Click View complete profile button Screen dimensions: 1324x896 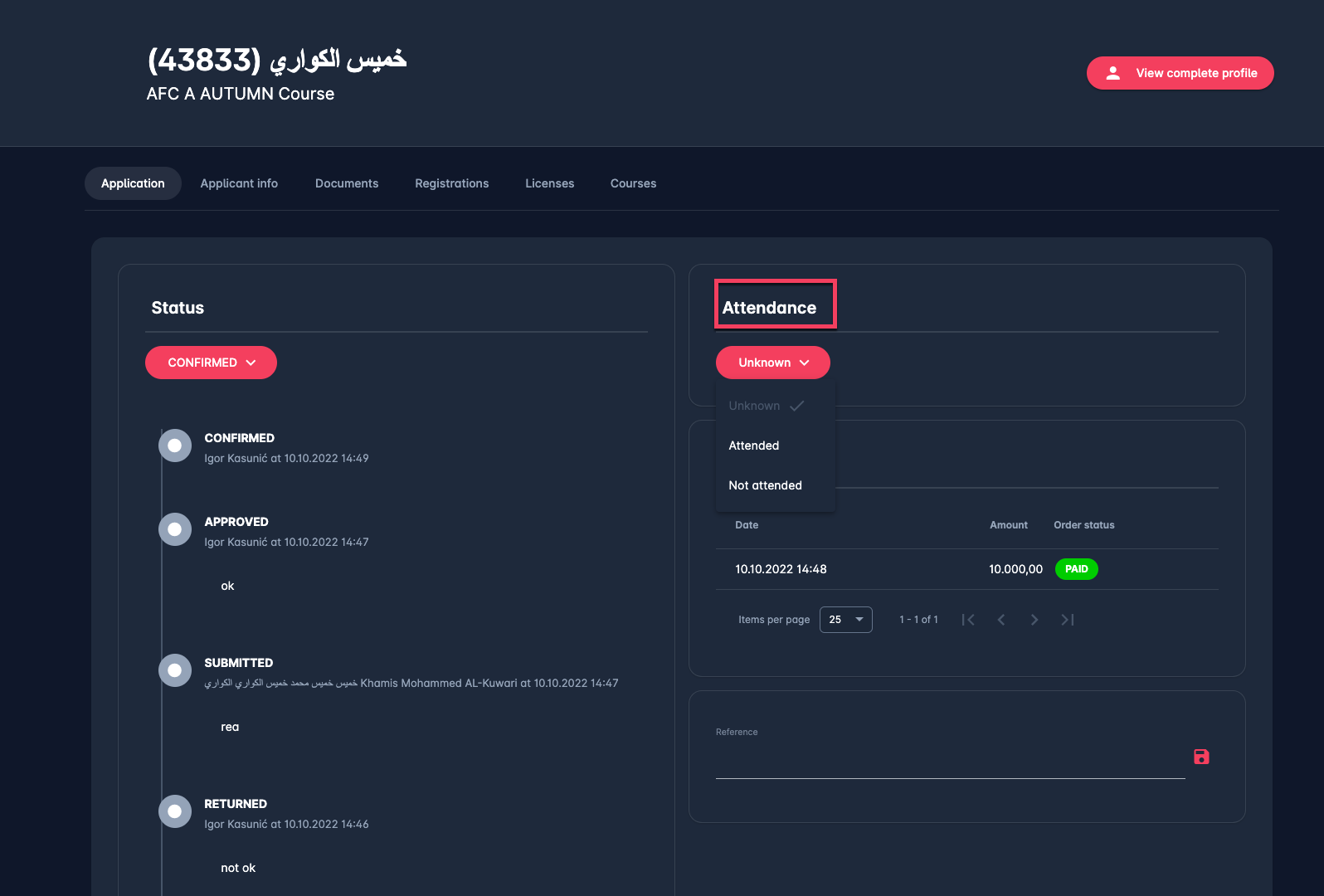pos(1180,73)
